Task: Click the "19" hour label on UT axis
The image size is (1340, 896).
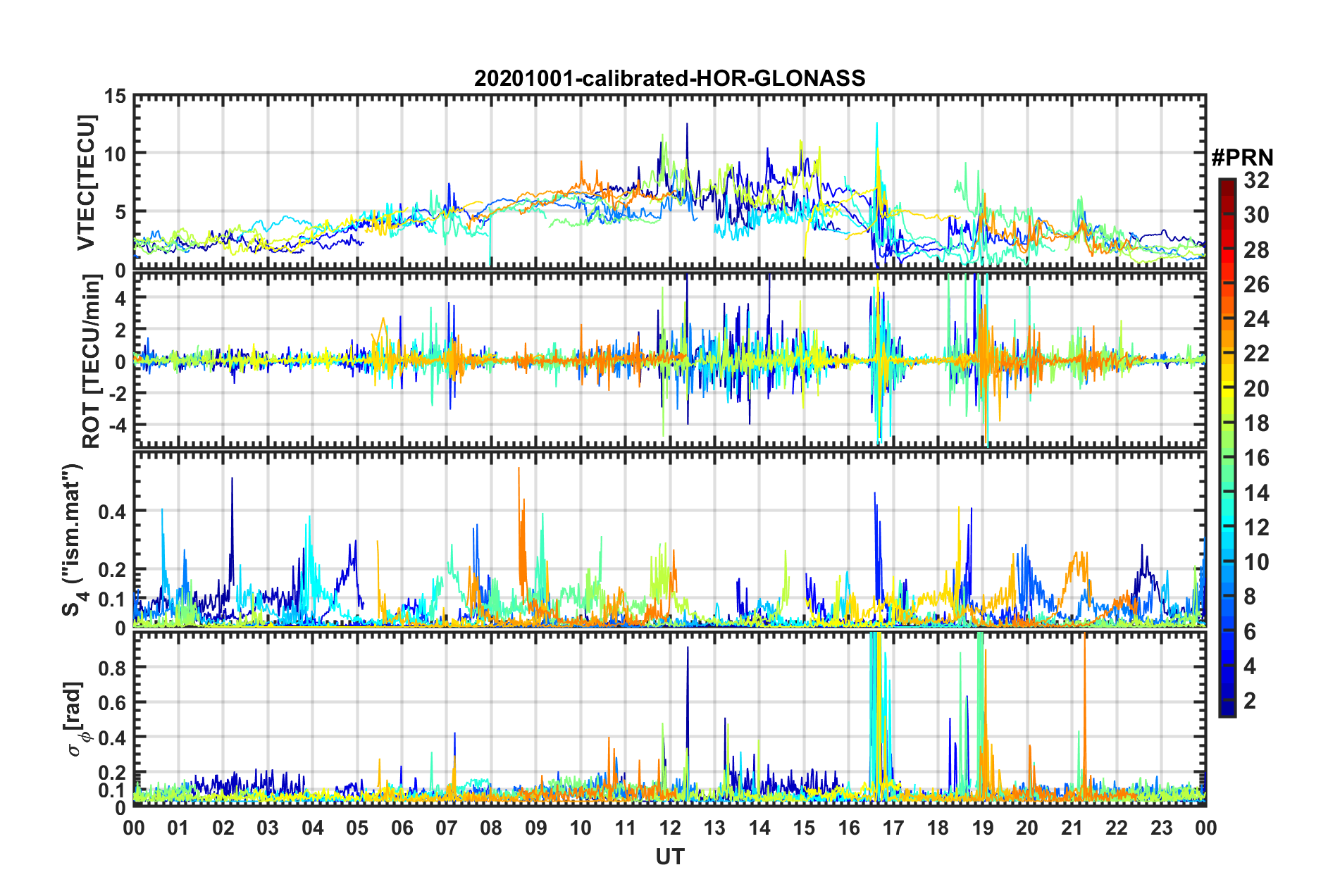Action: pyautogui.click(x=982, y=828)
